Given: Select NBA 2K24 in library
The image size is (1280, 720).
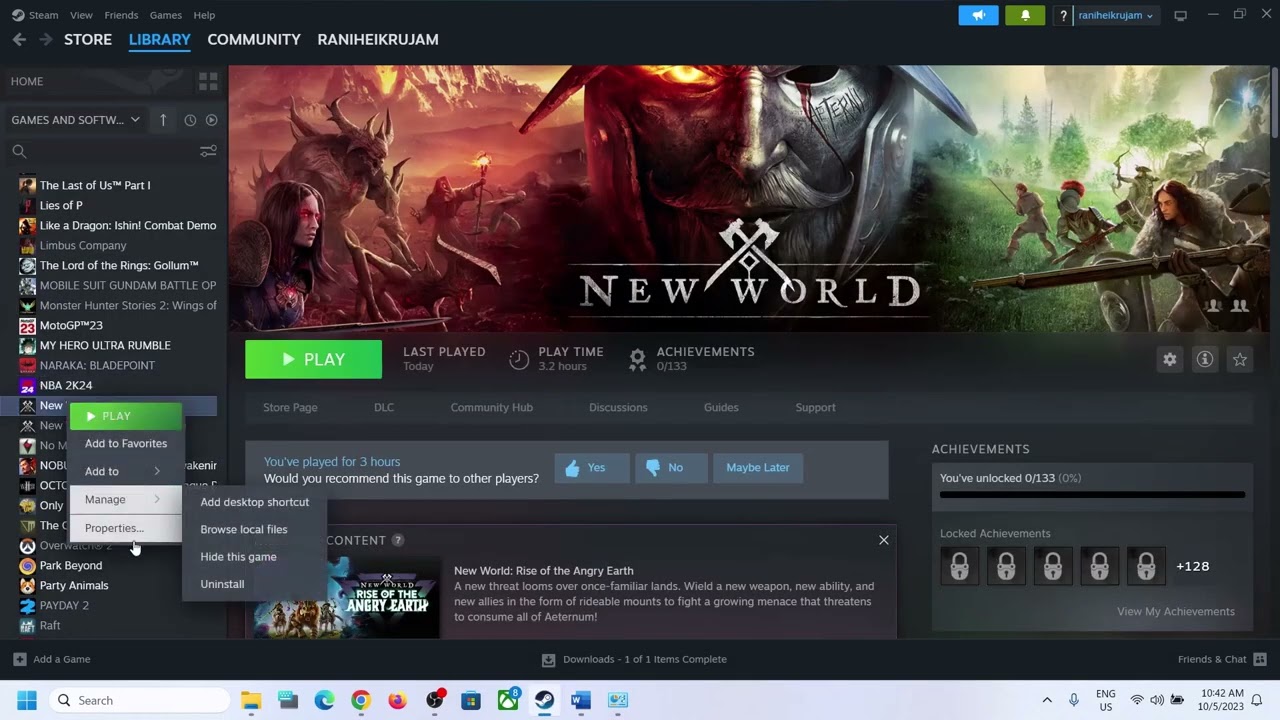Looking at the screenshot, I should click(66, 385).
